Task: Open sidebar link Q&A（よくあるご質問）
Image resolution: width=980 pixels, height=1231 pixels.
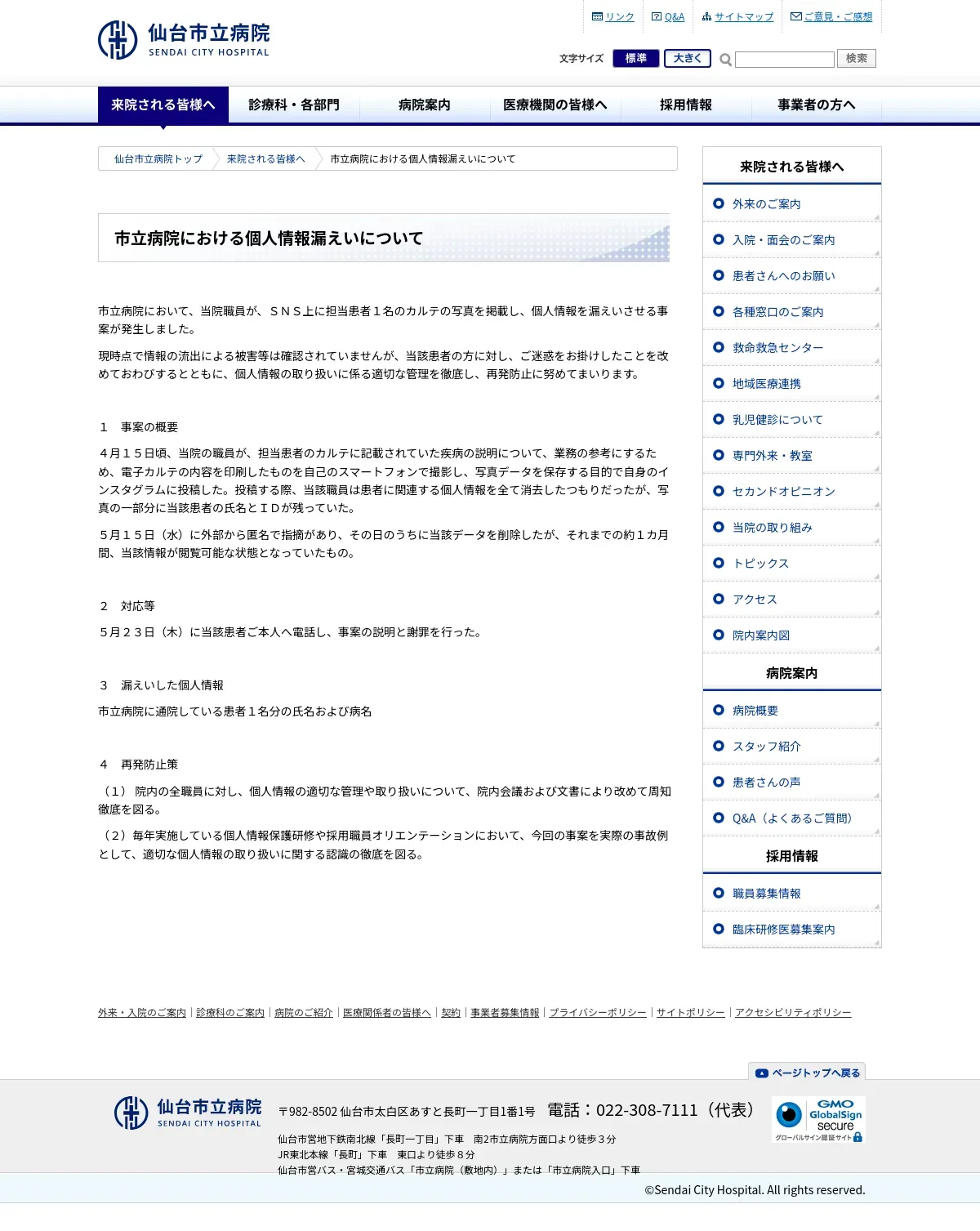Action: [792, 818]
